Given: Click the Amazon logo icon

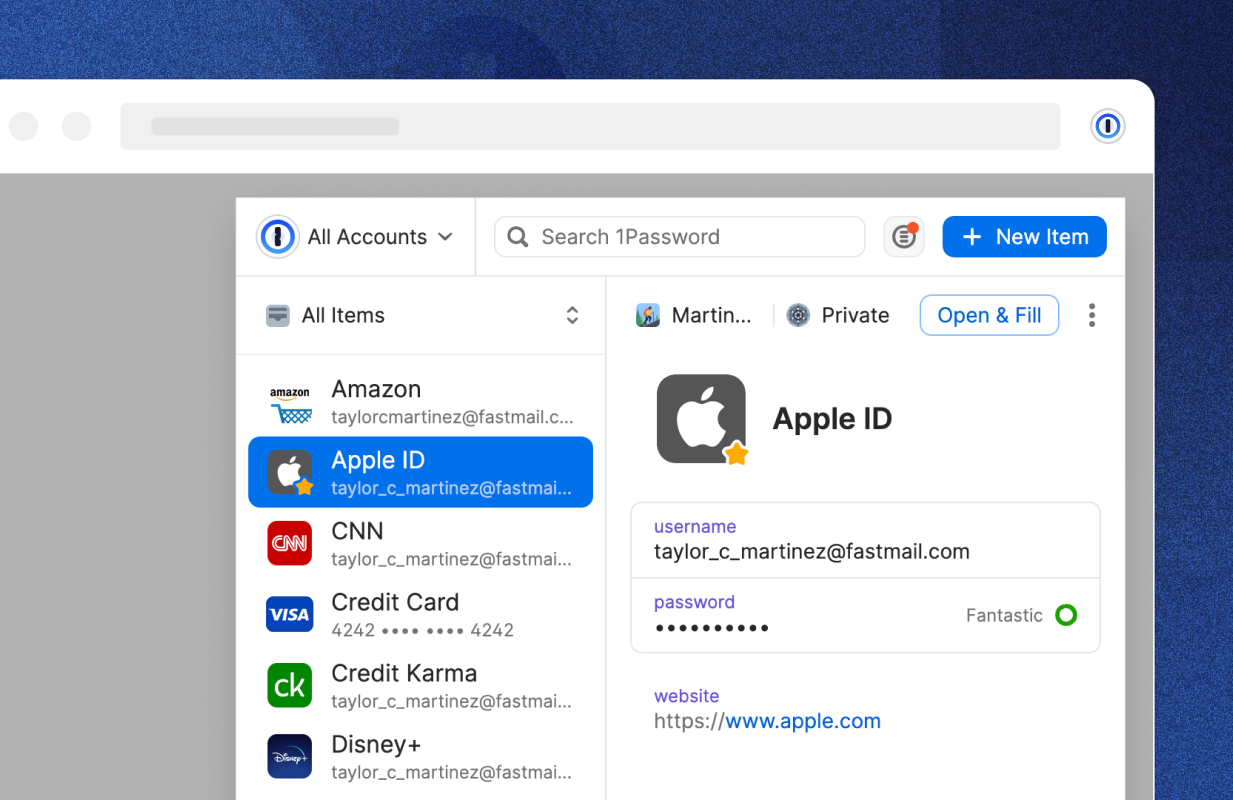Looking at the screenshot, I should point(290,403).
